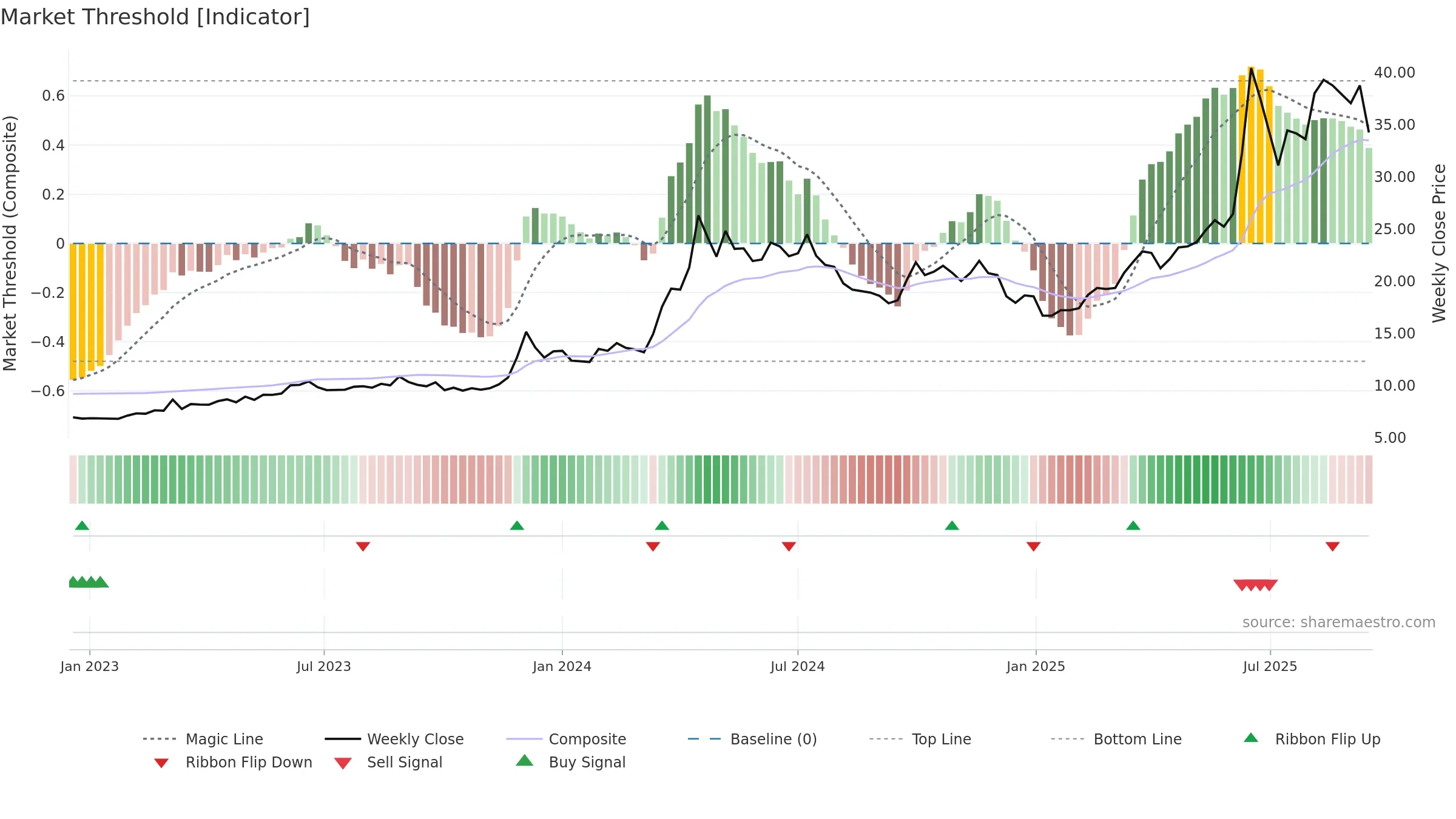The height and width of the screenshot is (819, 1456).
Task: Click ribbon flip up marker between Jul 2024 and Jan 2025
Action: (952, 525)
